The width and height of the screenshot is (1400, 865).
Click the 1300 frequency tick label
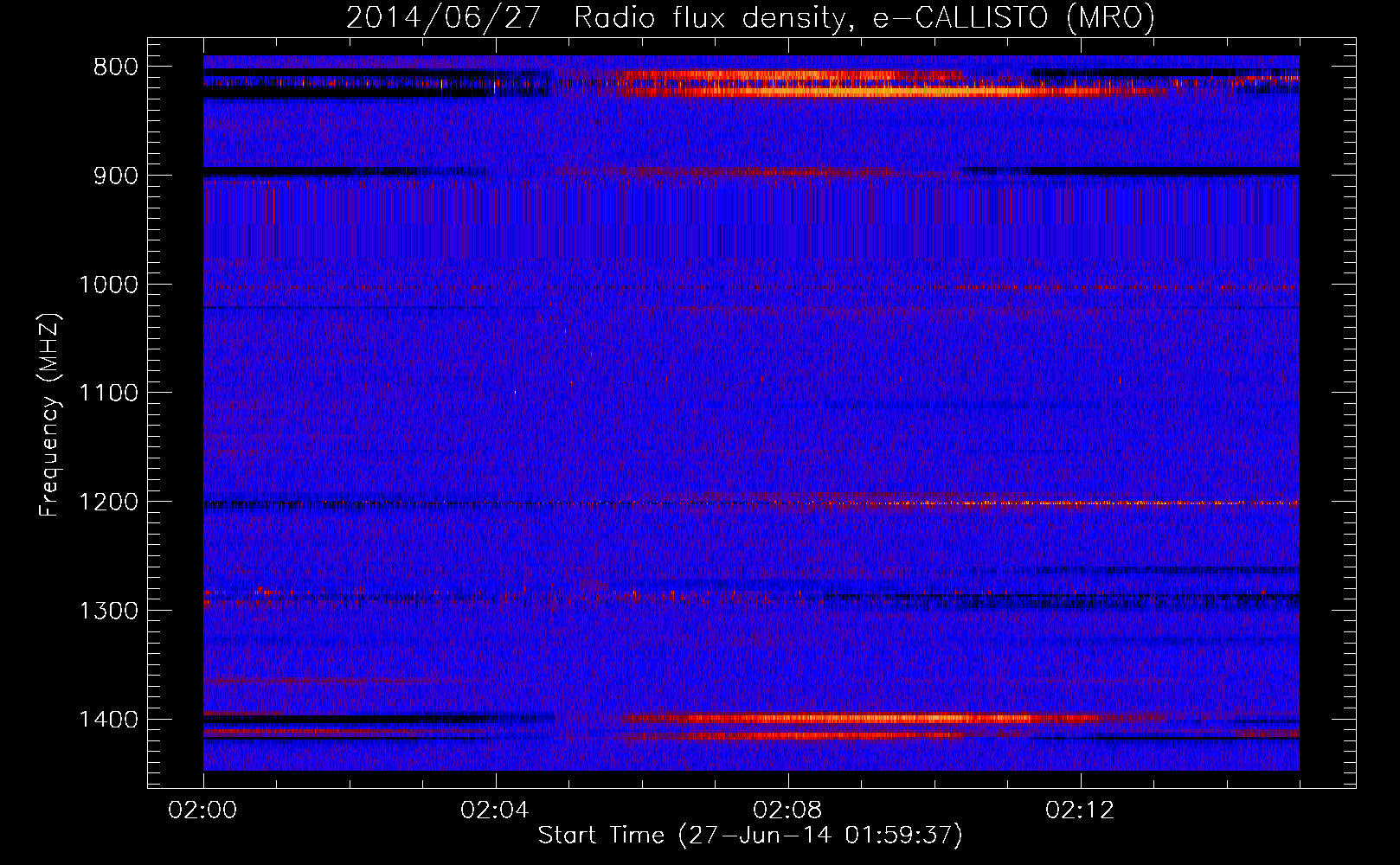pos(108,612)
